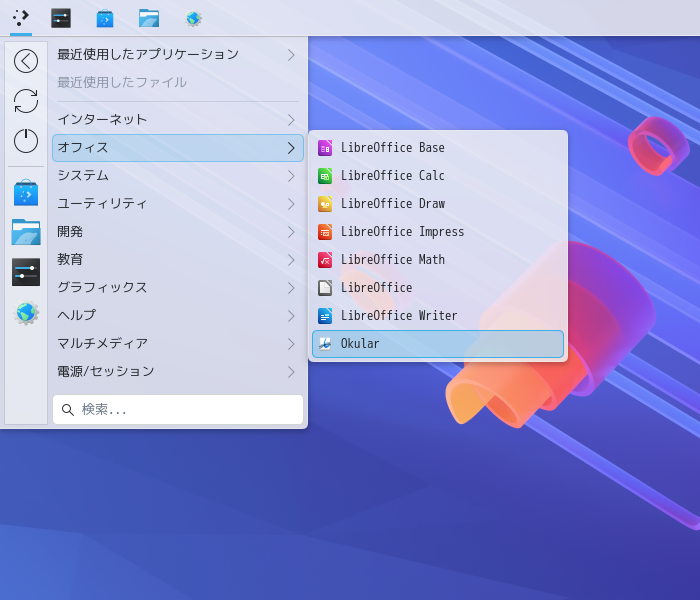Launch plain LibreOffice entry from submenu
This screenshot has width=700, height=600.
(x=438, y=288)
